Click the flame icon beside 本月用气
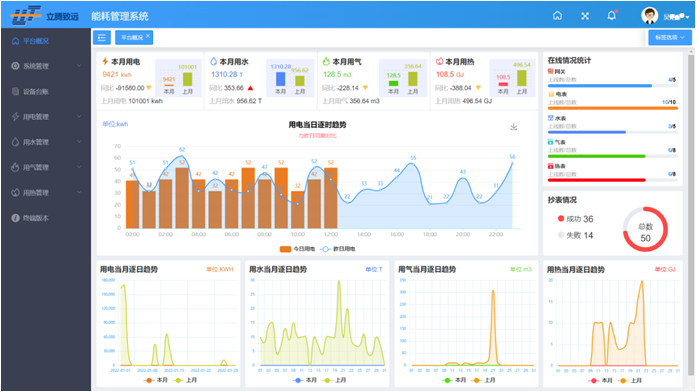This screenshot has height=392, width=696. [326, 61]
